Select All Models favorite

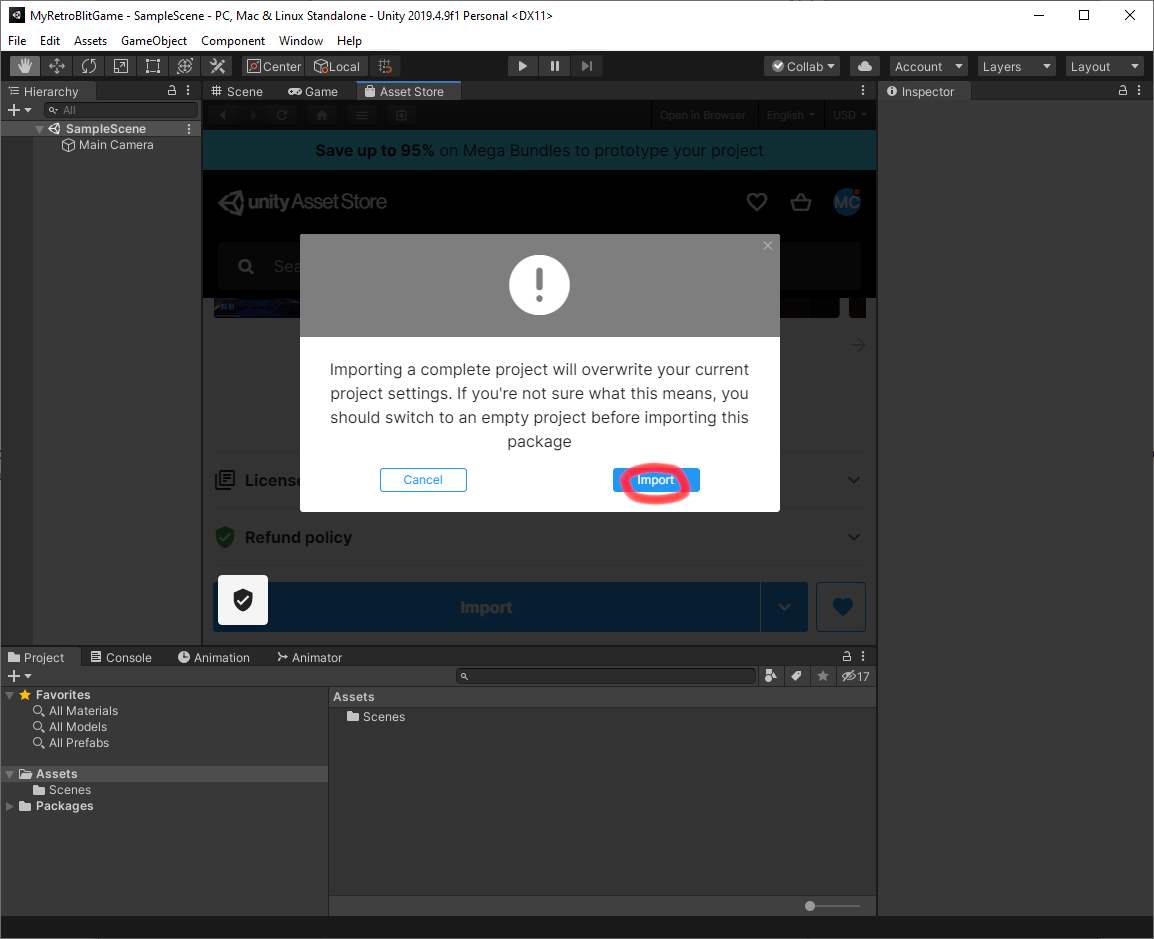(70, 727)
